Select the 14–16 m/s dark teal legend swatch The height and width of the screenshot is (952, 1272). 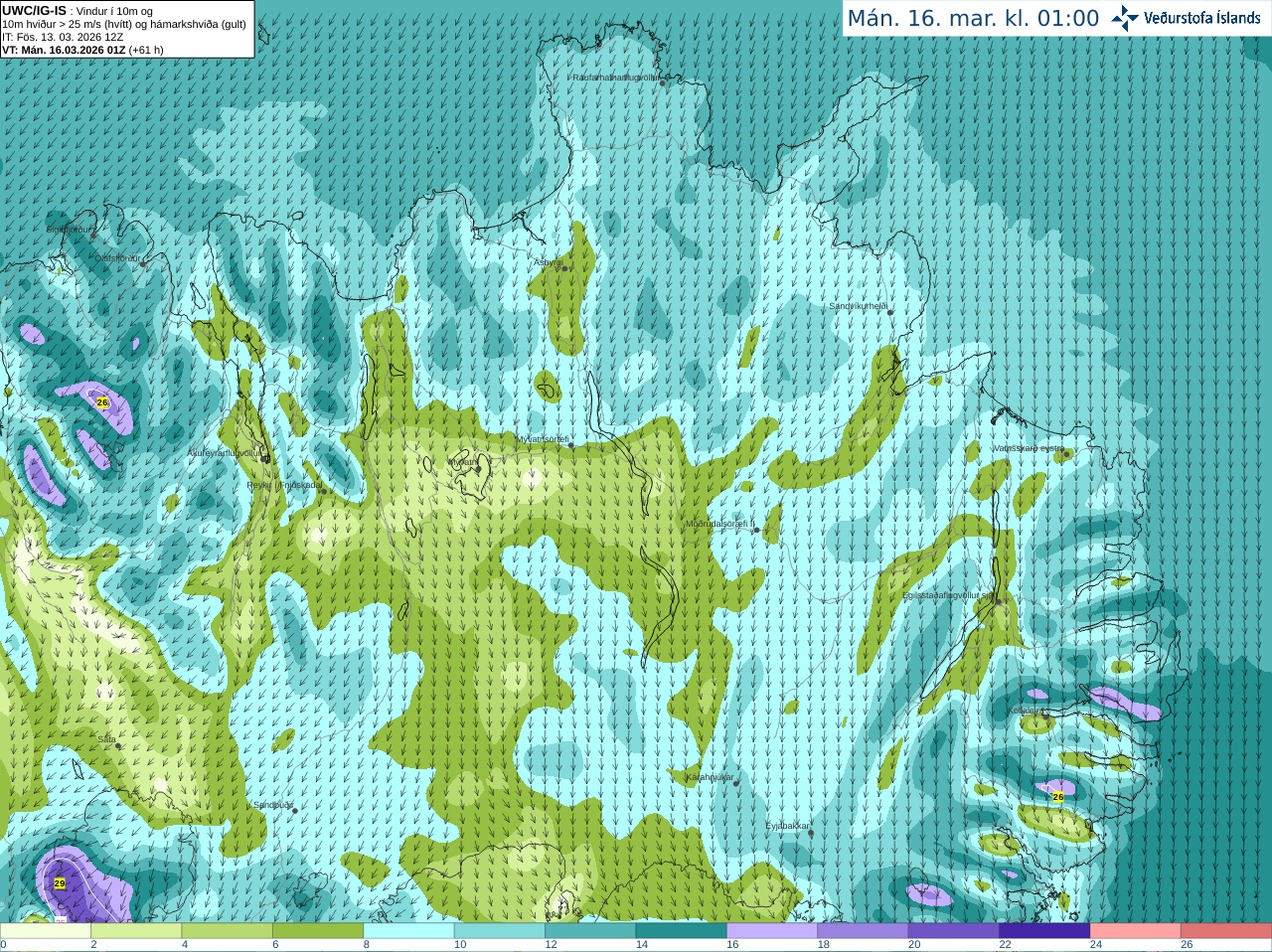point(682,931)
